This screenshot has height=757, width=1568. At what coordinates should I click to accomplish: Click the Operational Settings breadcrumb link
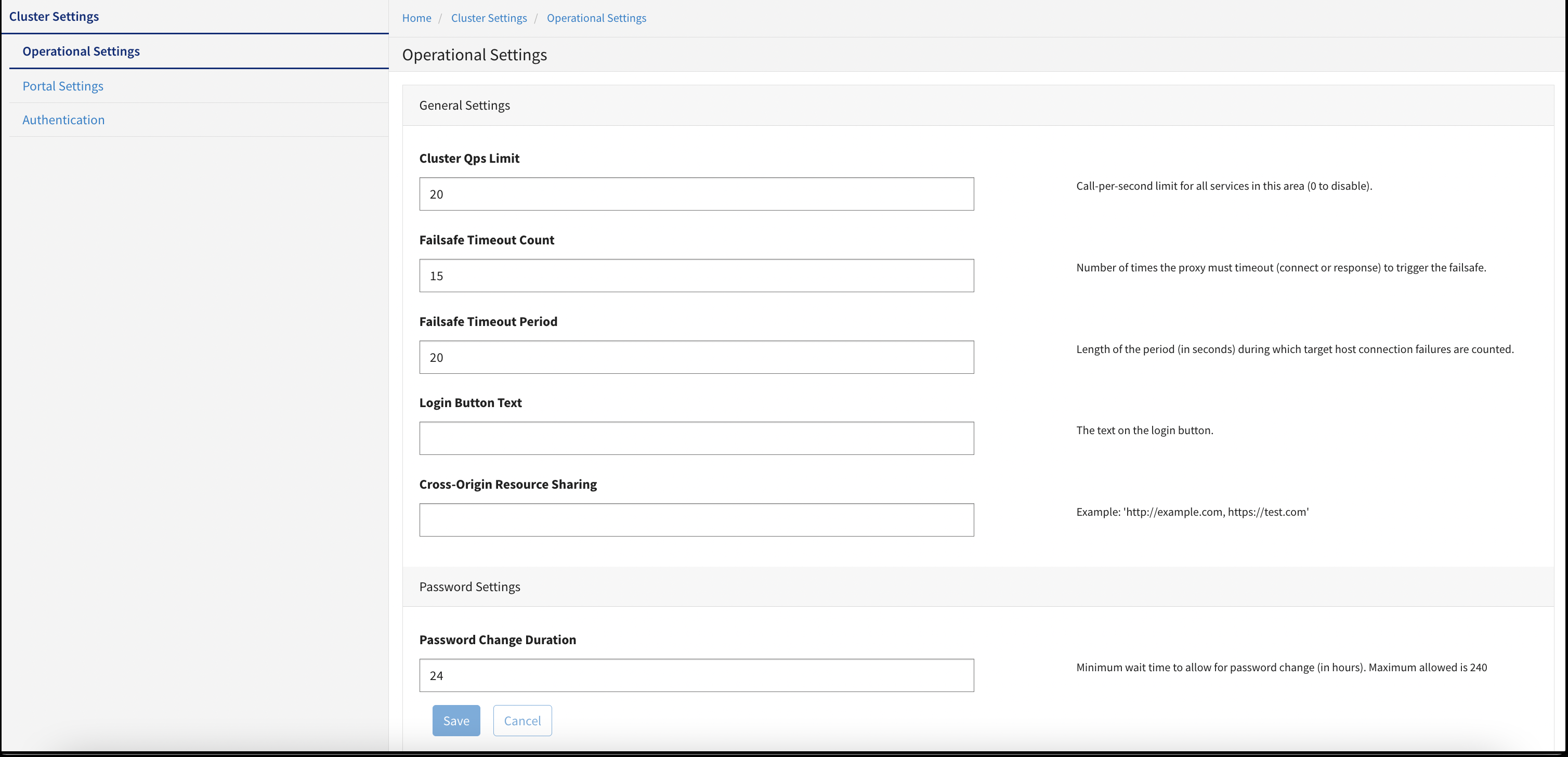pos(596,18)
